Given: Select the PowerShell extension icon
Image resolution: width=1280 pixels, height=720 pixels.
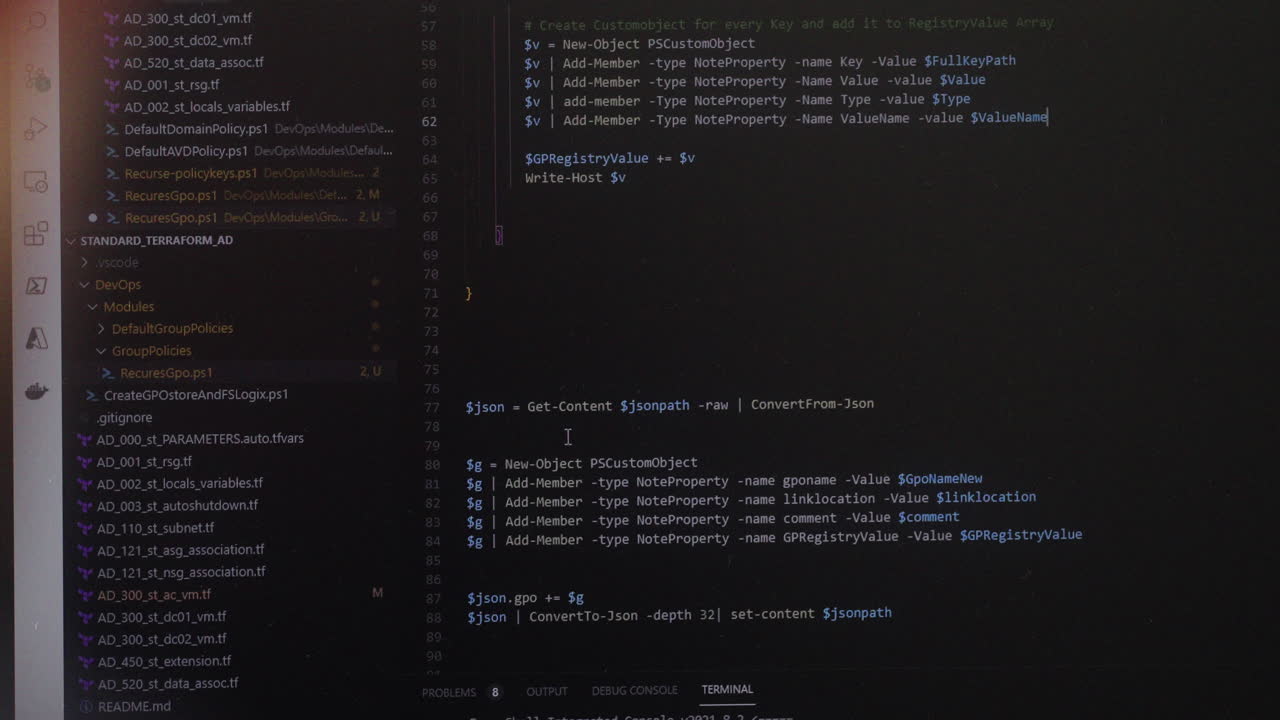Looking at the screenshot, I should 35,285.
